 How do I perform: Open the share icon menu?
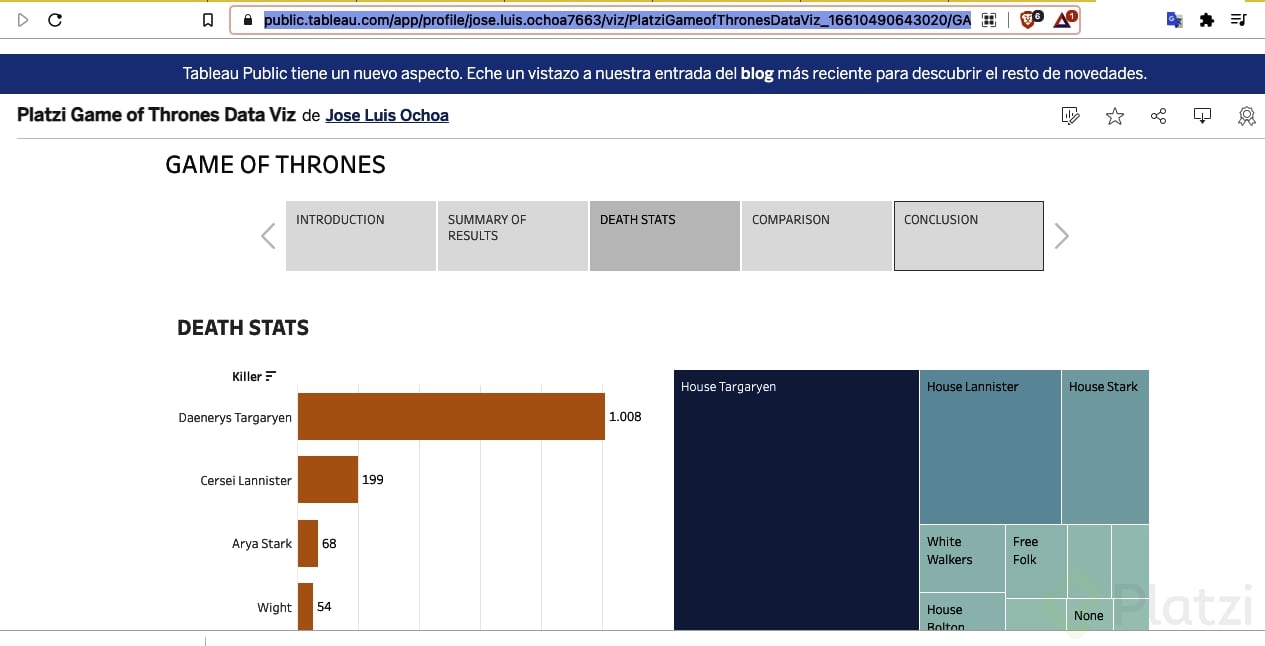coord(1159,117)
